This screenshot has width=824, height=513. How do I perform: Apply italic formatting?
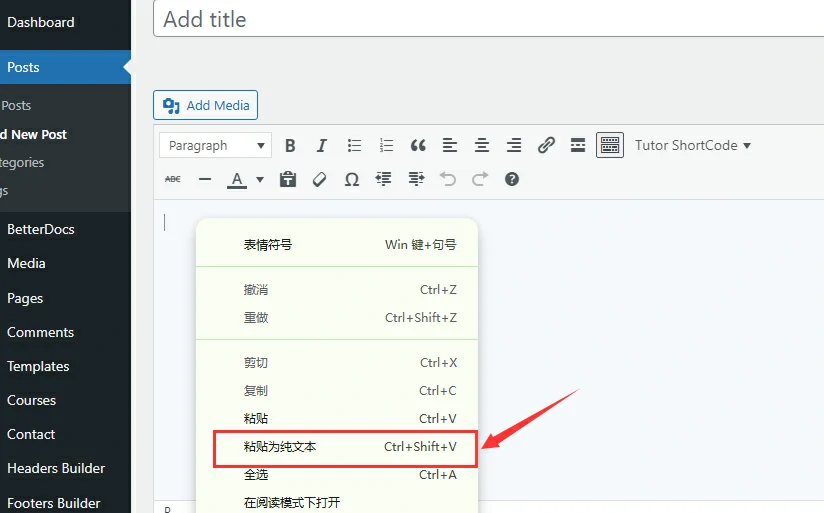coord(322,146)
